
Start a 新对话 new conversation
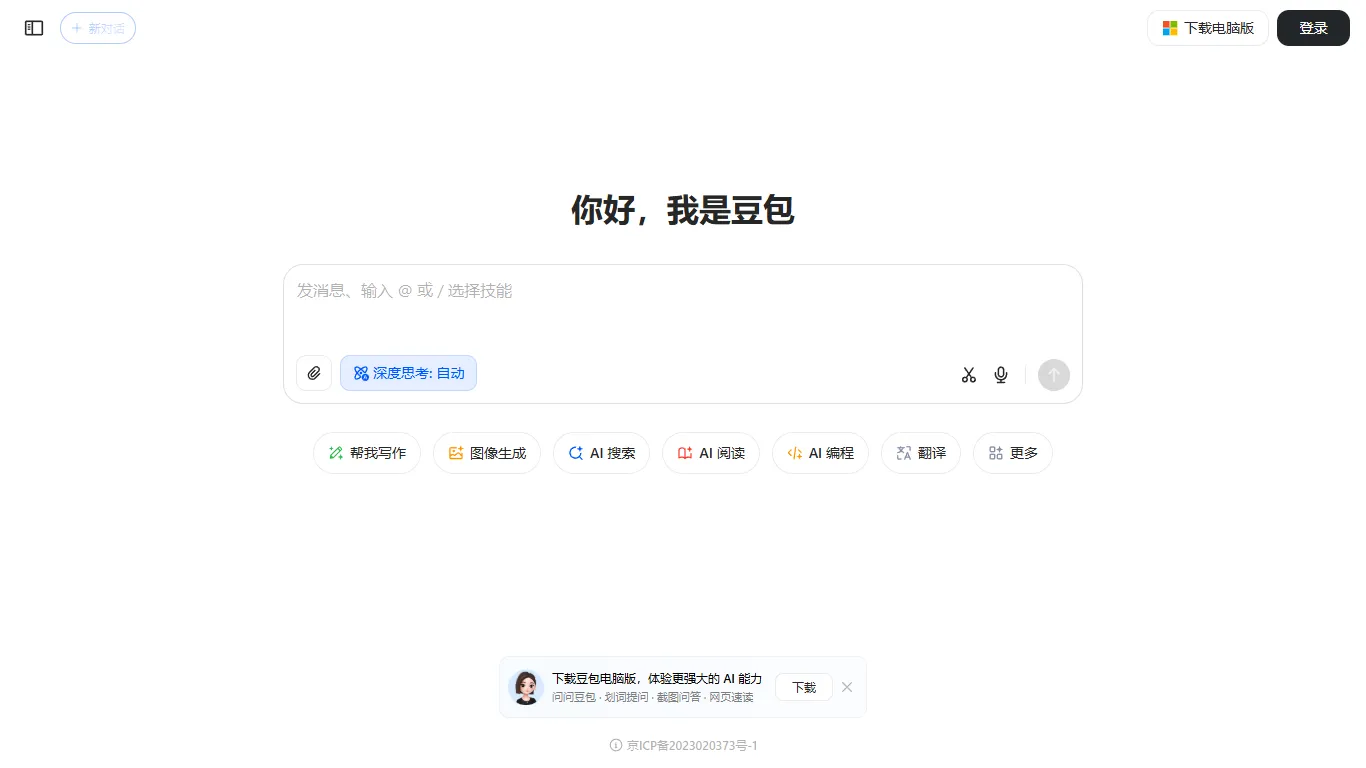[97, 28]
